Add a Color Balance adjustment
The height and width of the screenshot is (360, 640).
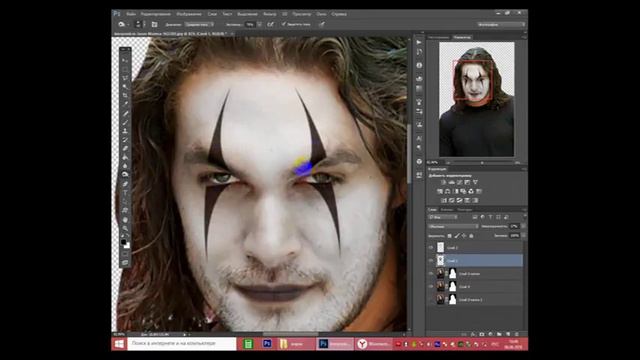coord(448,191)
